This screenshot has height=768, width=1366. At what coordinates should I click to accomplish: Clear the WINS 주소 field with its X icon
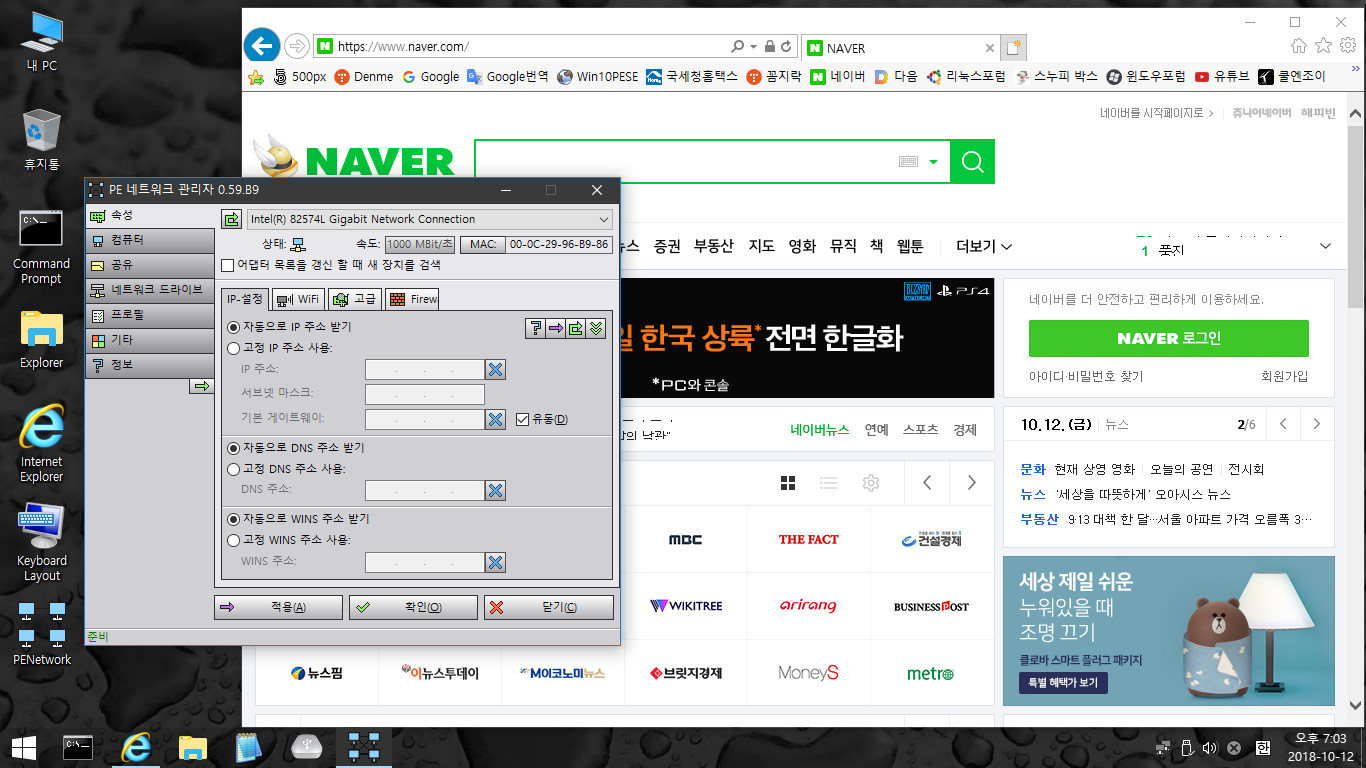tap(495, 562)
